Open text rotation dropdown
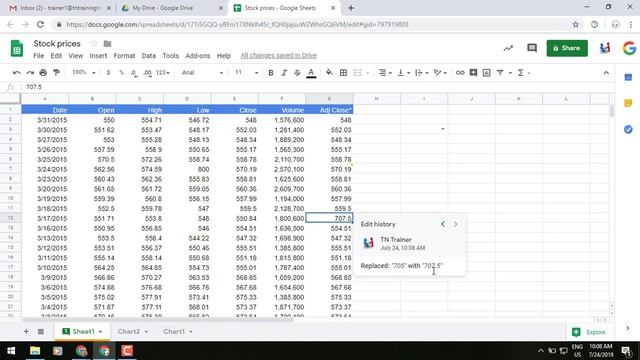640x360 pixels. (x=440, y=73)
